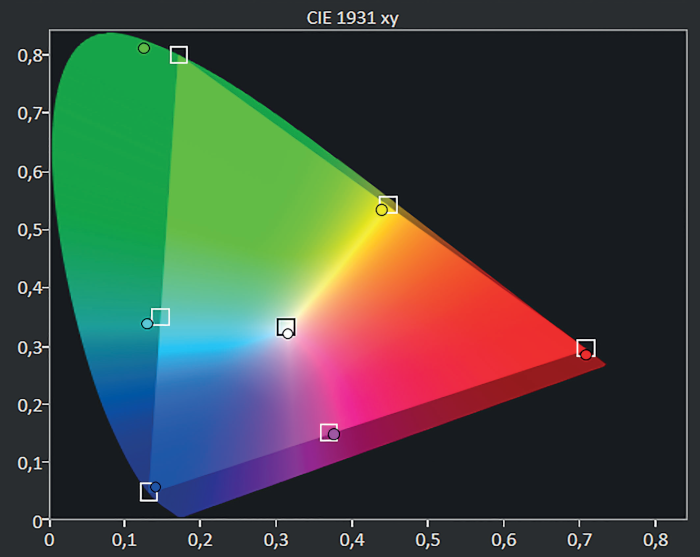700x557 pixels.
Task: Select the green measured circle point
Action: [144, 48]
